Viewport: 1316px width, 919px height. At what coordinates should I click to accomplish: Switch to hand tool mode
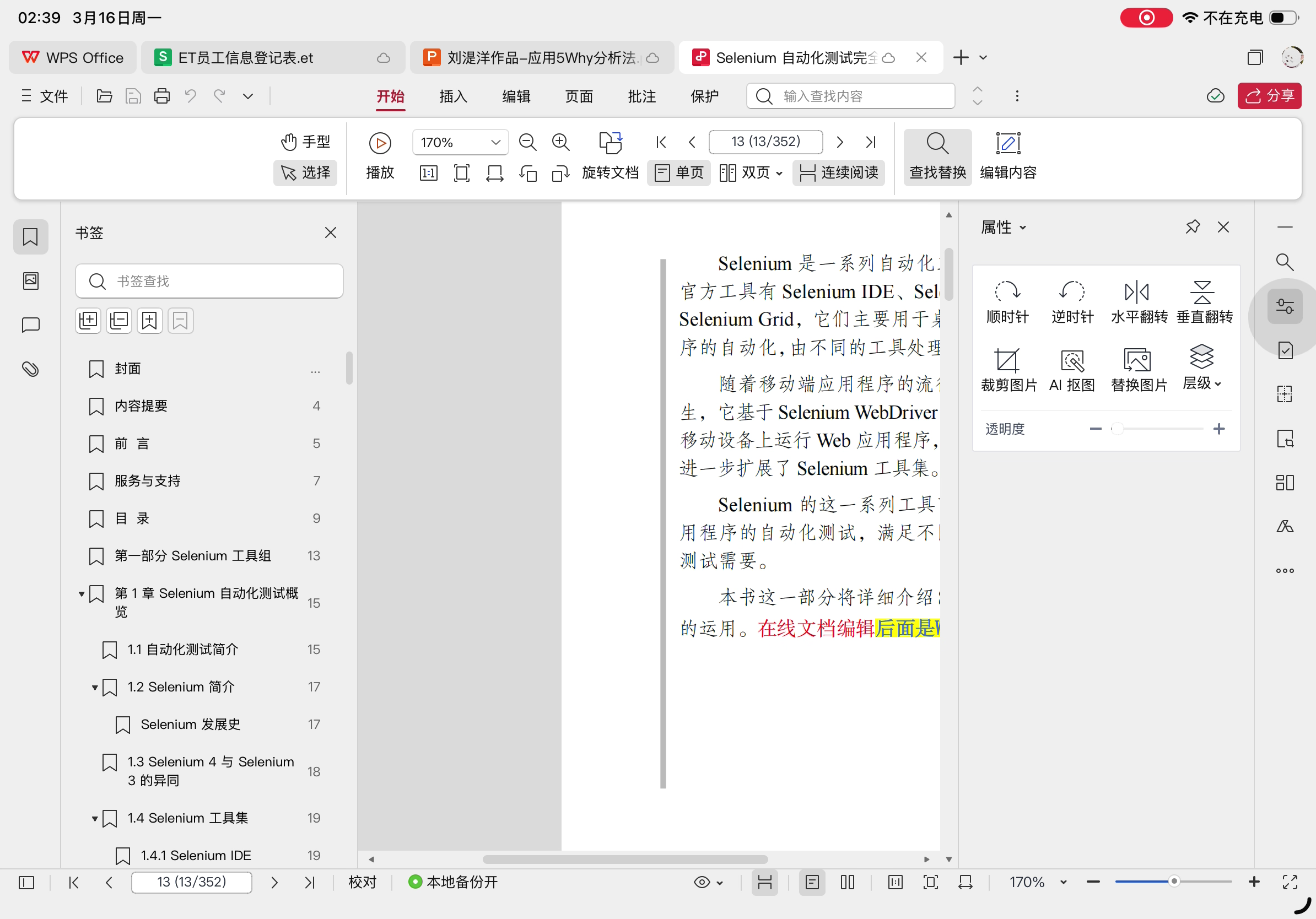point(305,142)
